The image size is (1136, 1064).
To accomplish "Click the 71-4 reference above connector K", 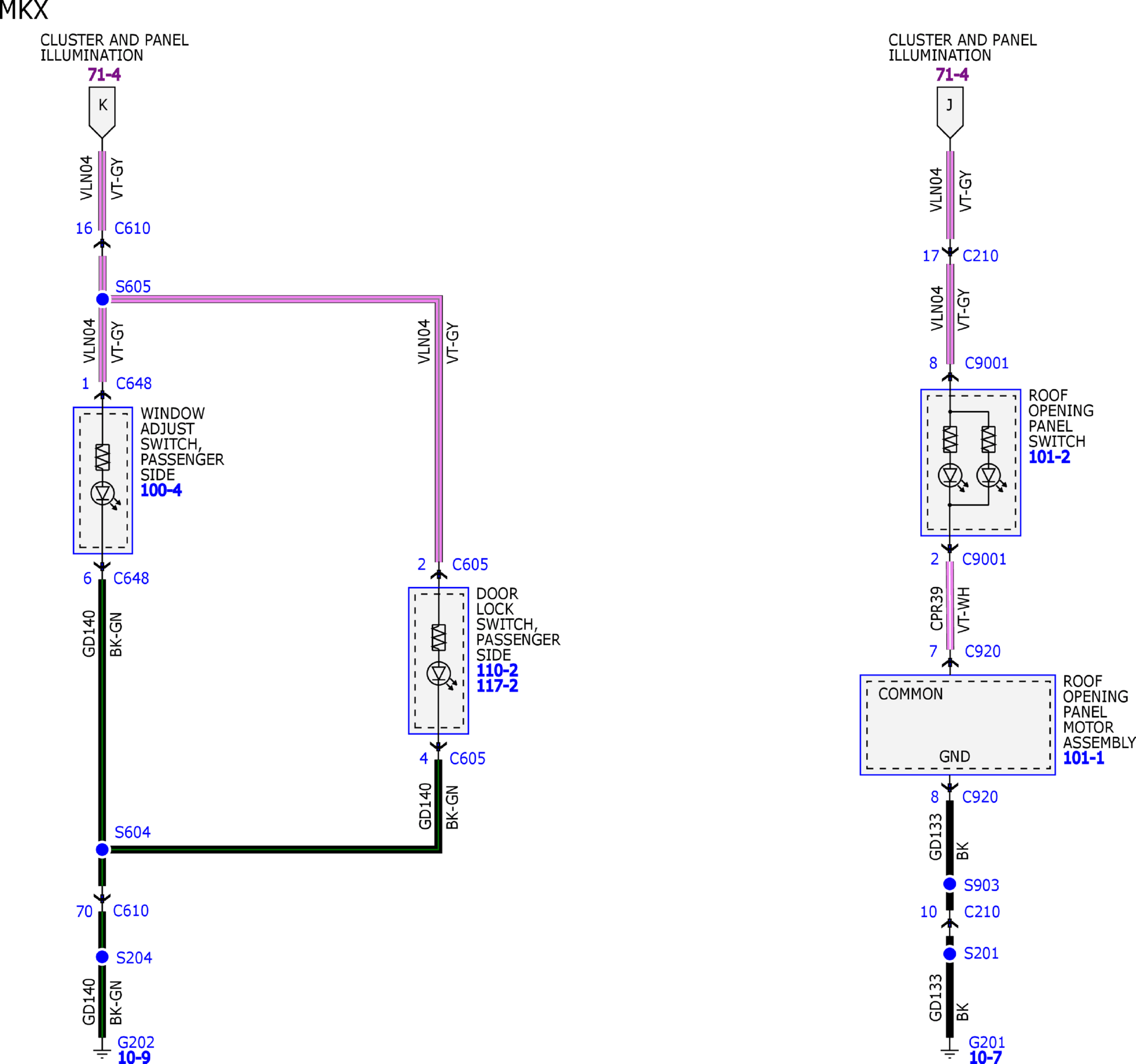I will click(104, 75).
